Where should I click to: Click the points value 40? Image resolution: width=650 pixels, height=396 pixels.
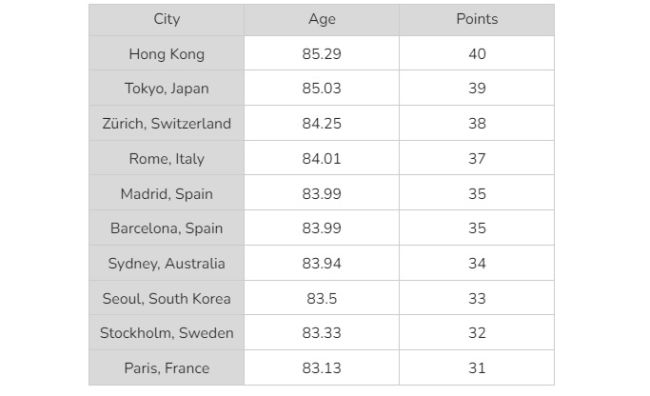click(477, 53)
